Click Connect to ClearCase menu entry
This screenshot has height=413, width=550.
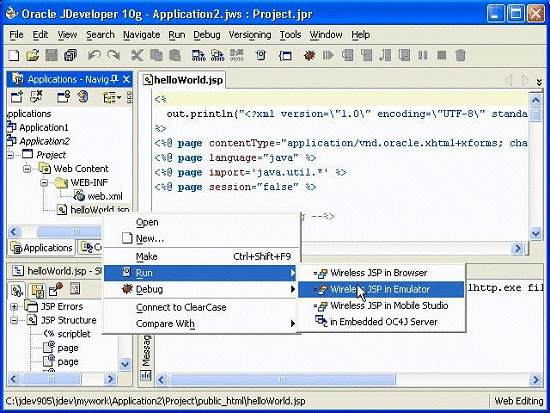click(200, 307)
